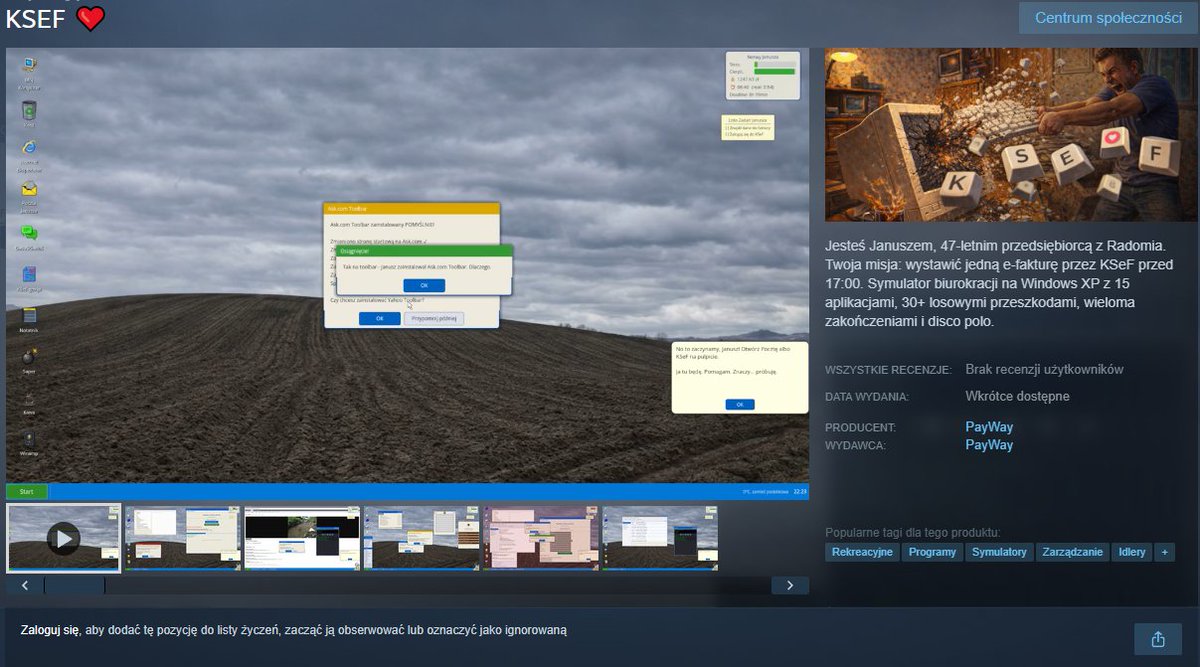
Task: Click the thumbnail strip scrollbar handle
Action: (x=74, y=585)
